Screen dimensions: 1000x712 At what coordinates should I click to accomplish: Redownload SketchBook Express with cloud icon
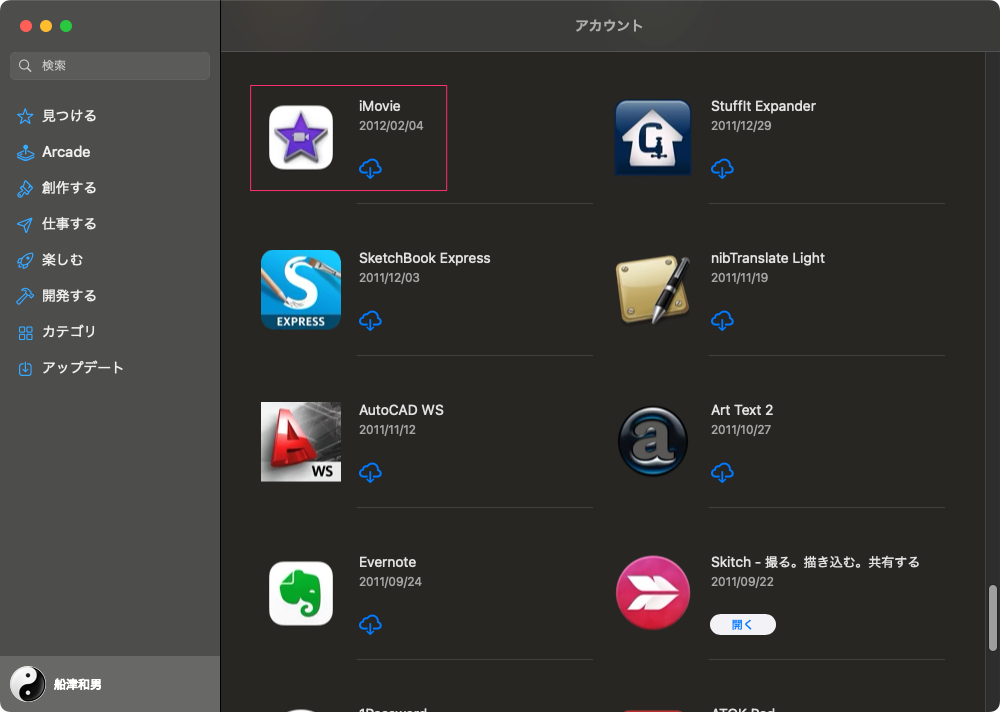point(370,321)
